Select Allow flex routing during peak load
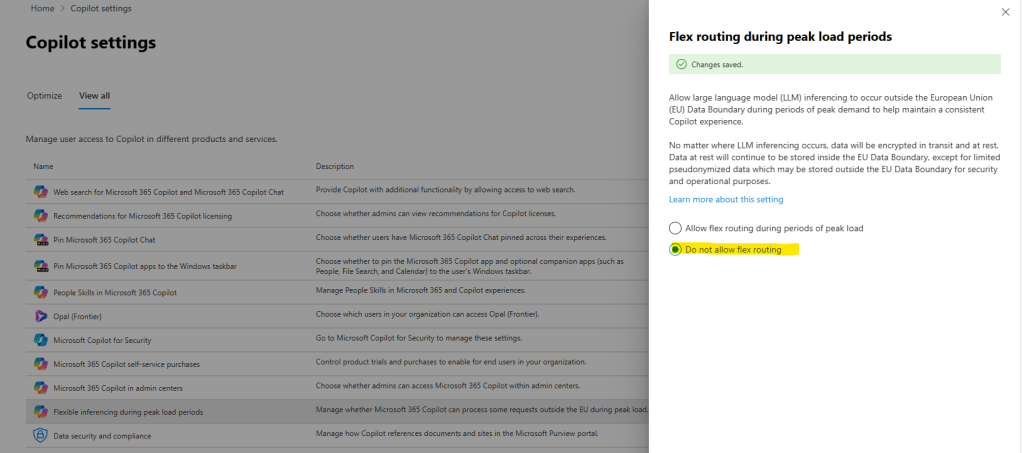The height and width of the screenshot is (453, 1022). tap(676, 228)
